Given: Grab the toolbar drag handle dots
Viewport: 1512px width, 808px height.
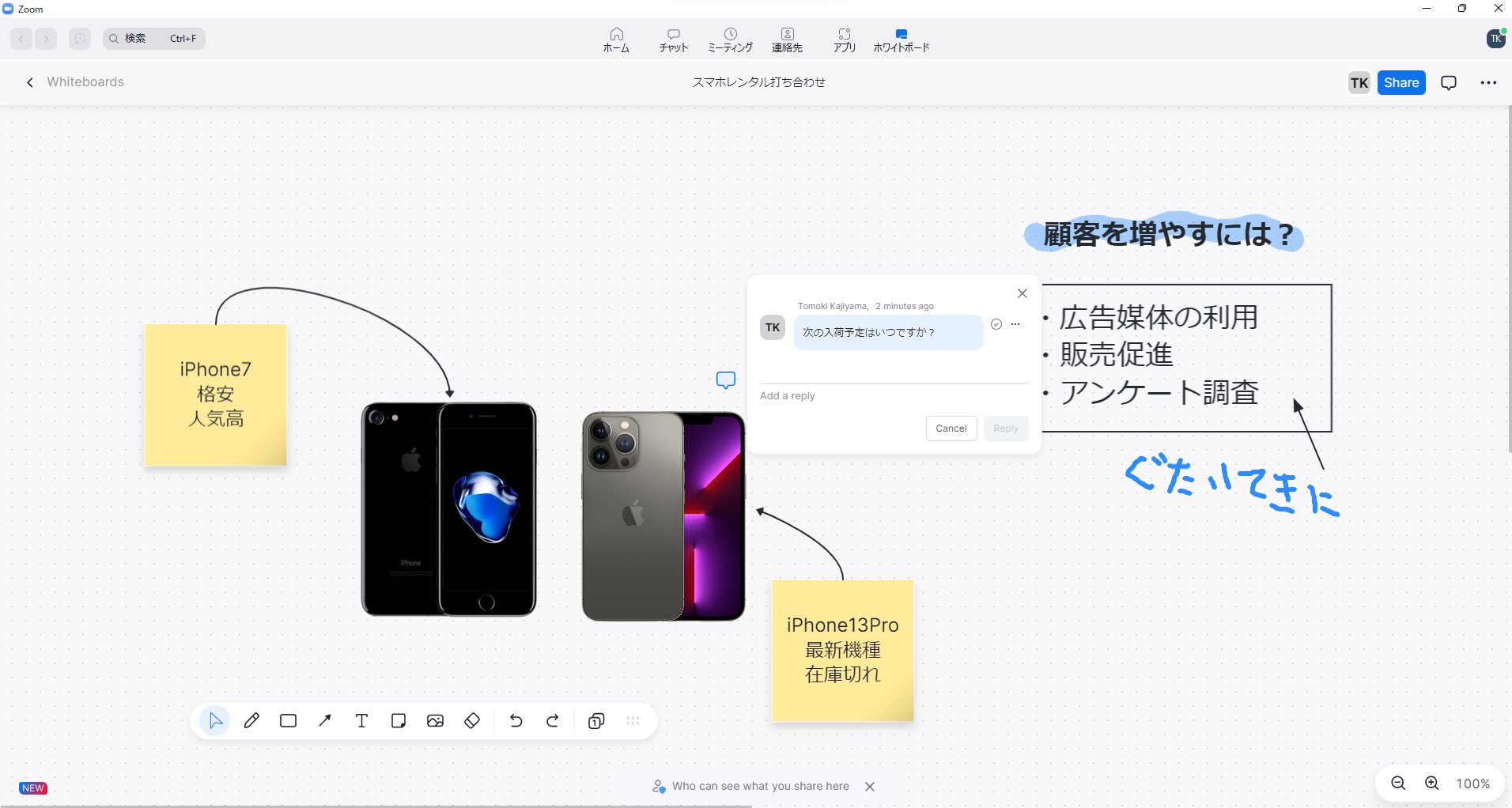Looking at the screenshot, I should [633, 721].
